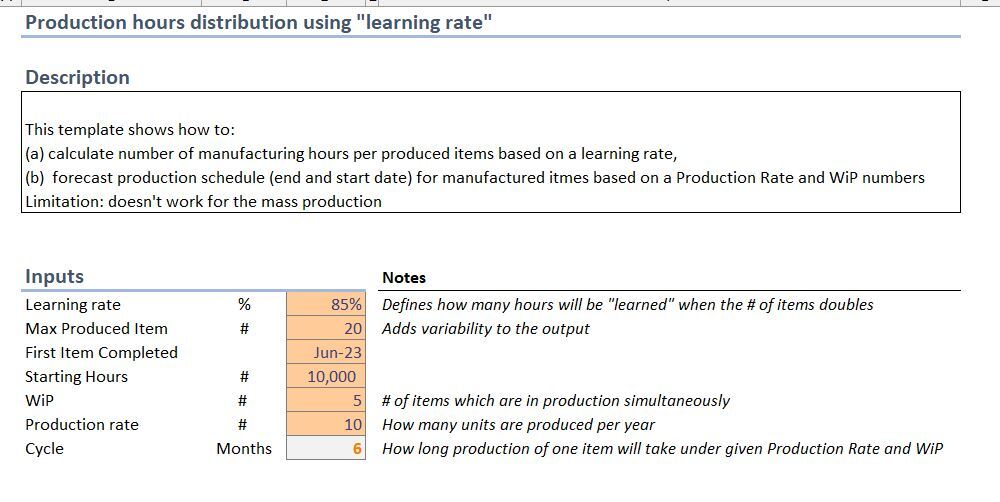
Task: Select the Description text box
Action: click(x=490, y=152)
